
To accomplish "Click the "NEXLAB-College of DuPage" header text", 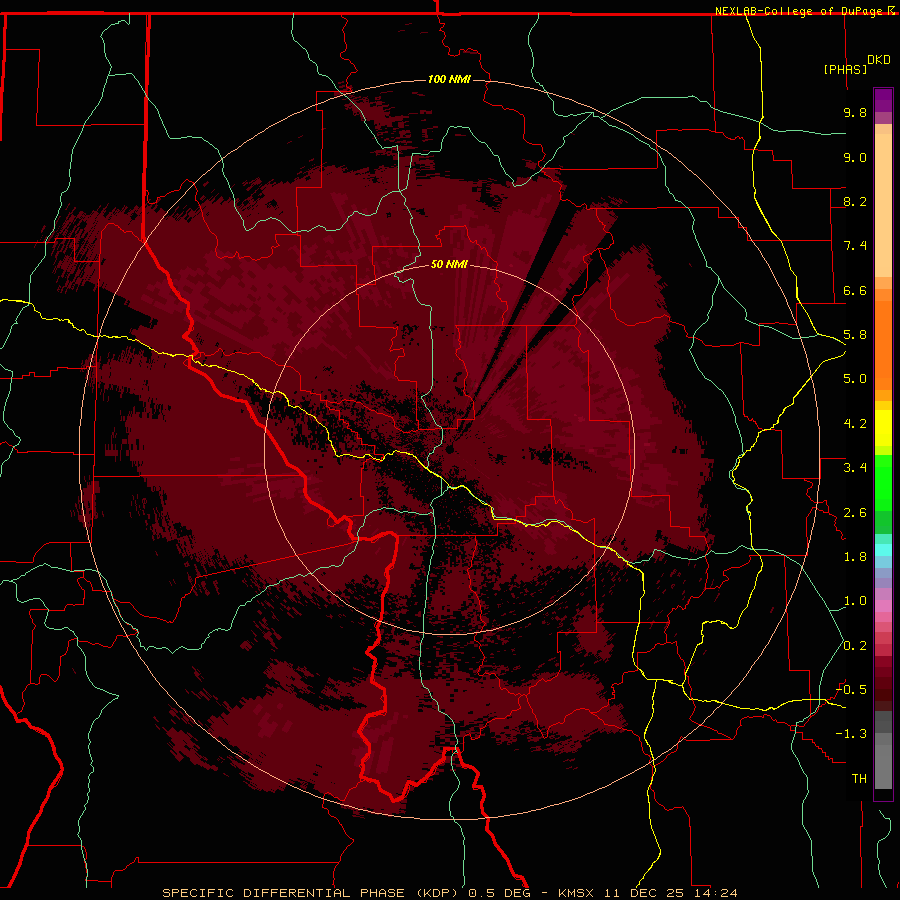I will (x=798, y=11).
